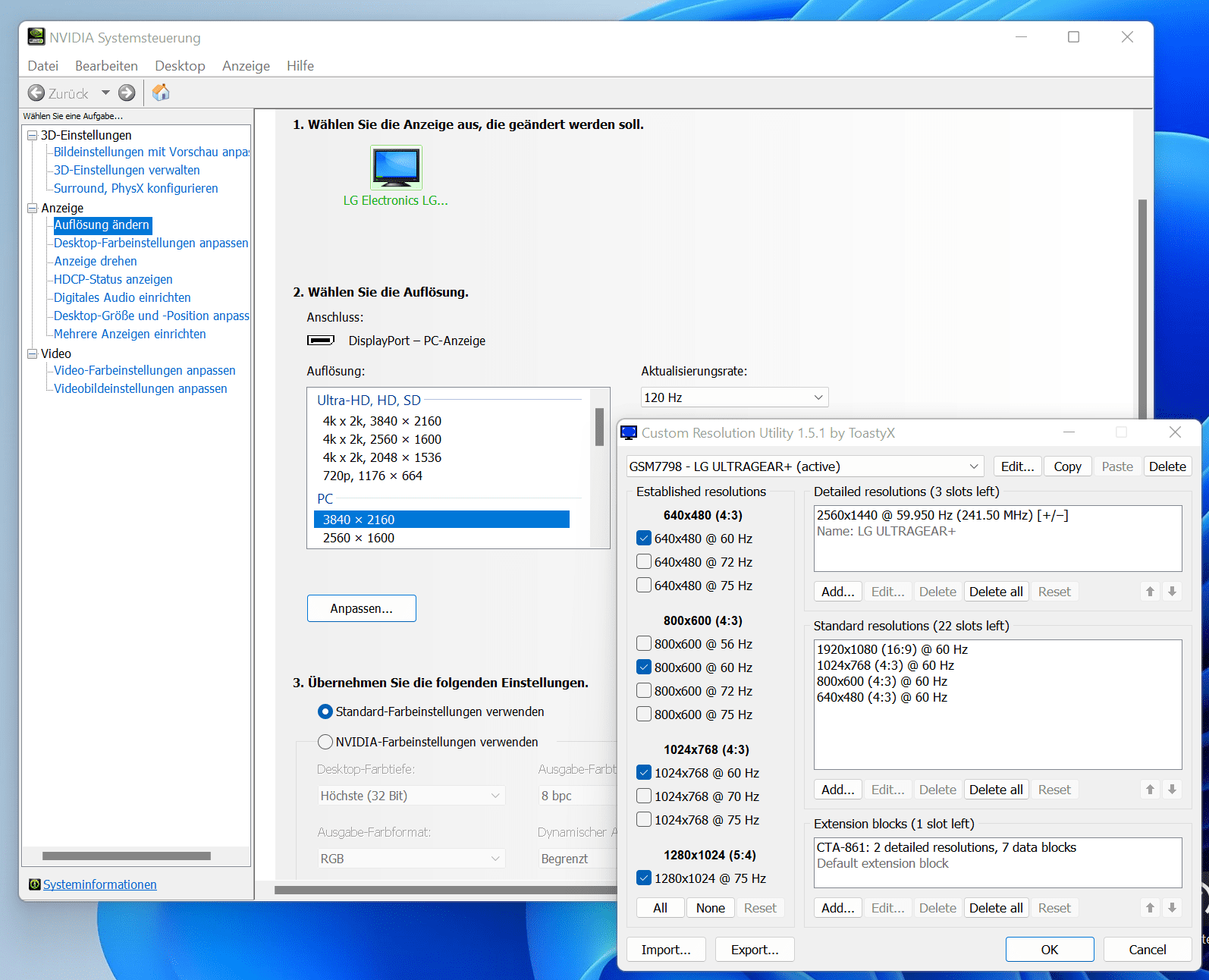Open the Desktop menu

point(180,66)
